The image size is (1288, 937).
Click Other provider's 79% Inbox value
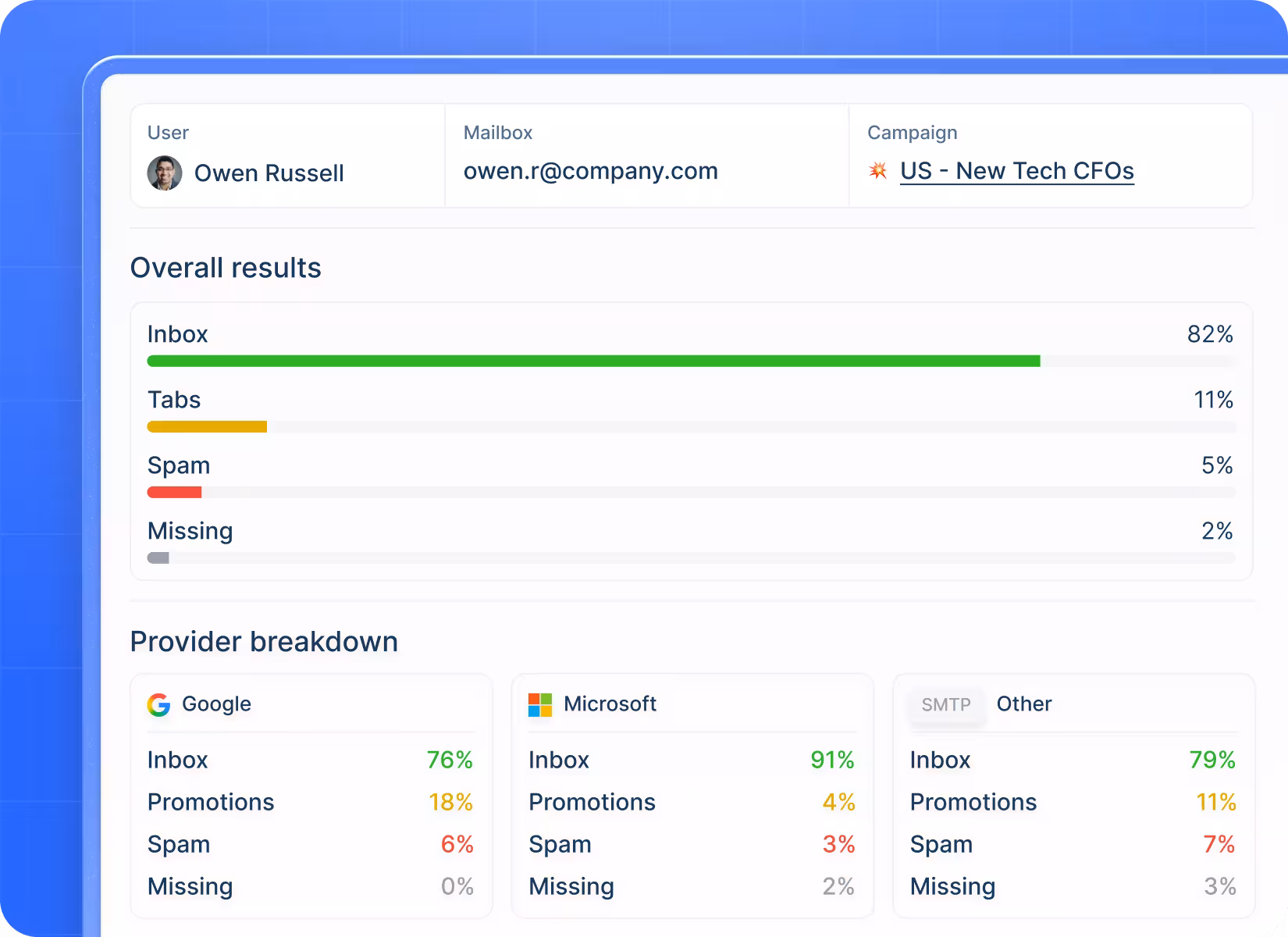1212,760
